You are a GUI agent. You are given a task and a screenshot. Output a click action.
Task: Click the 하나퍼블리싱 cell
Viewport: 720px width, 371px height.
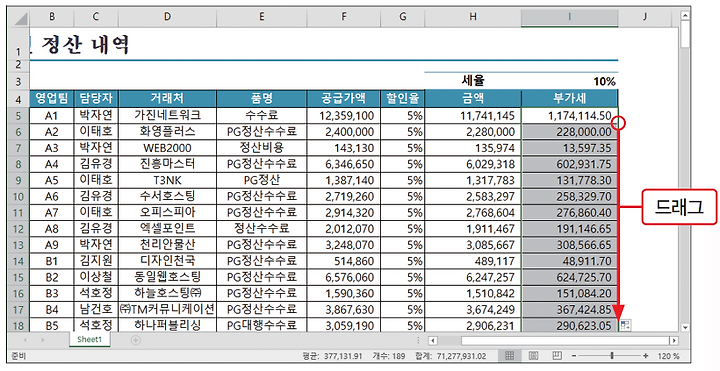(x=168, y=325)
